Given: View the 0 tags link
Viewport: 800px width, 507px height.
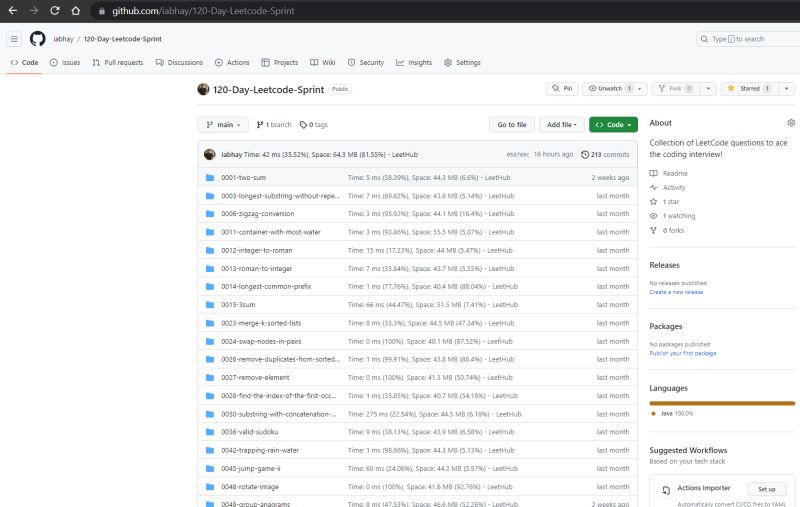Looking at the screenshot, I should pyautogui.click(x=314, y=124).
